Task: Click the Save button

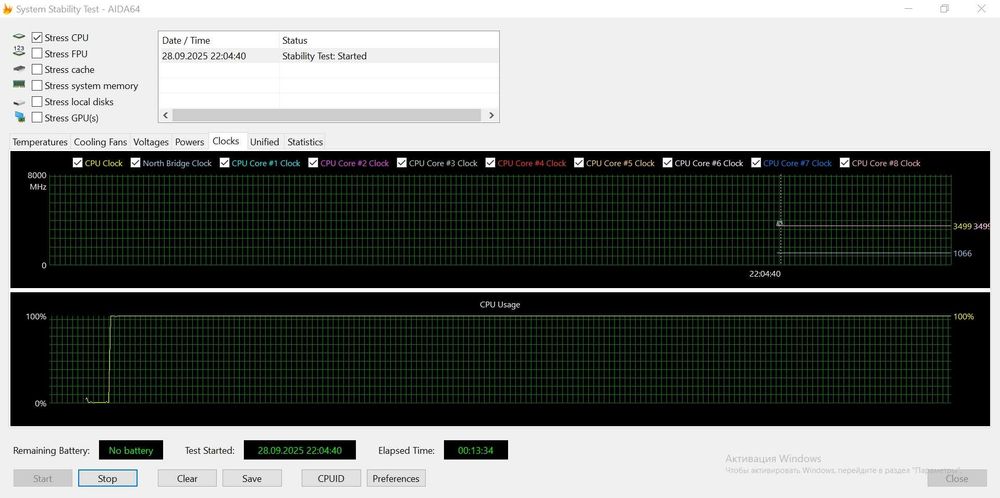Action: pos(252,478)
